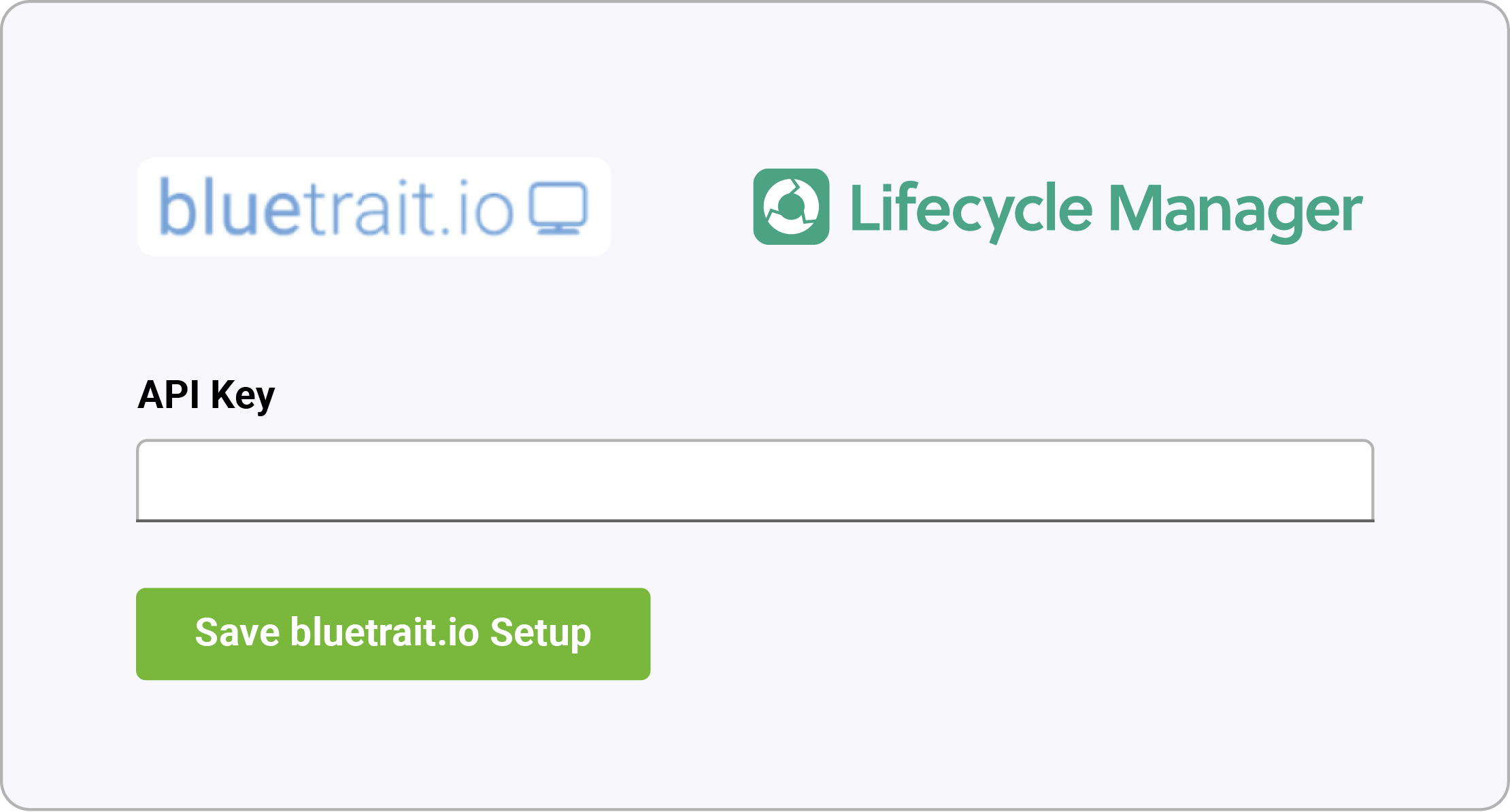Select the bluetrait.io wordmark text
The width and height of the screenshot is (1510, 812).
pyautogui.click(x=336, y=207)
